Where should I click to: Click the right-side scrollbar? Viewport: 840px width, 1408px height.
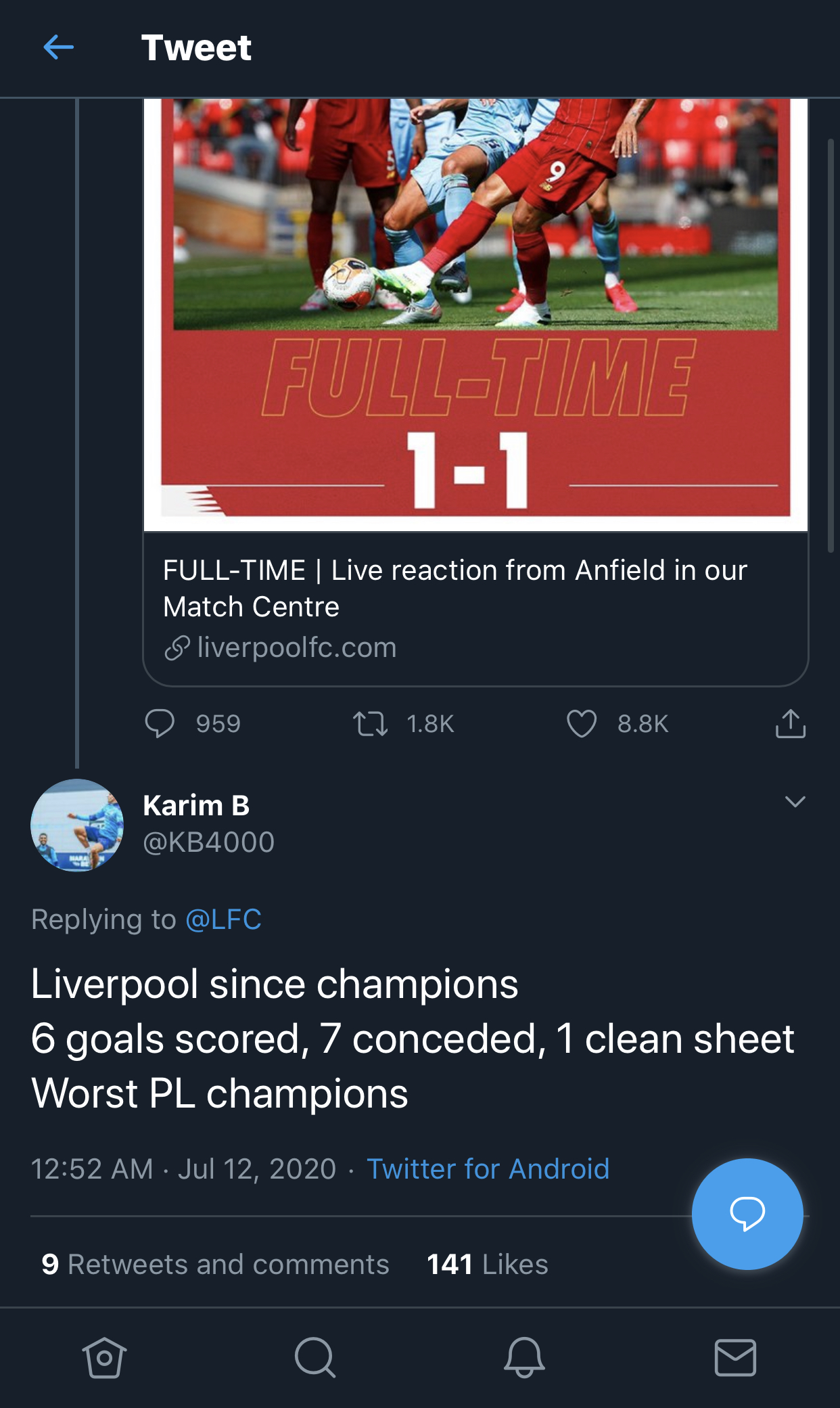(831, 345)
